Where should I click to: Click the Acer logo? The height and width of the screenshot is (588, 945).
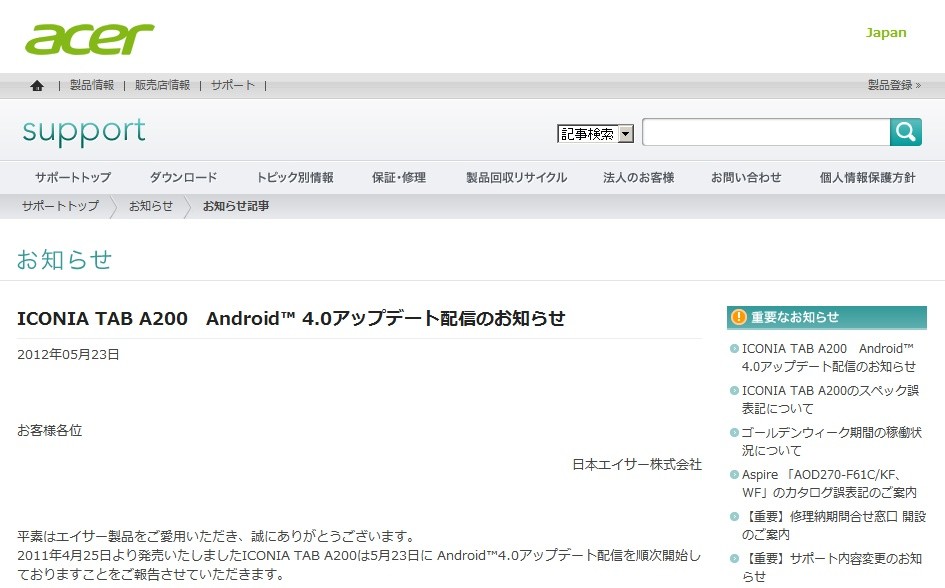(x=89, y=39)
